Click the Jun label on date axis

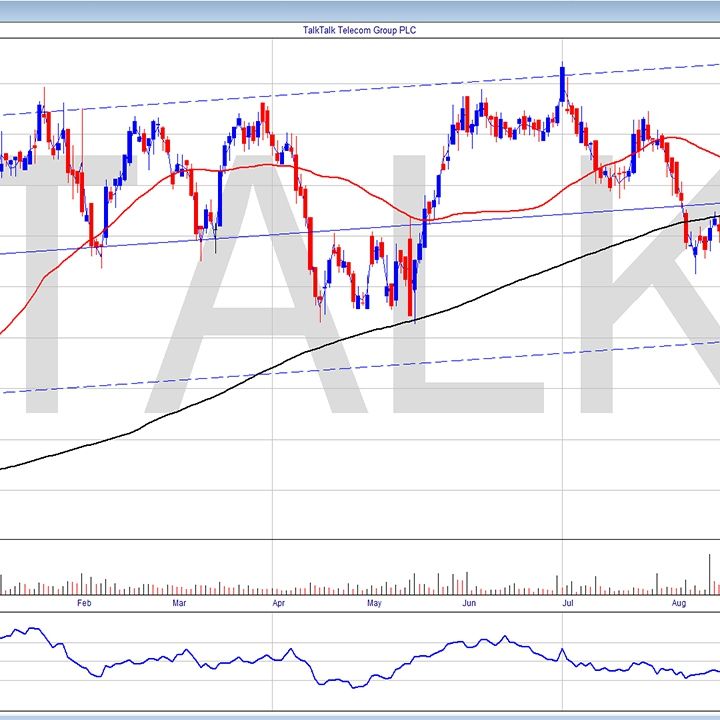pyautogui.click(x=469, y=603)
